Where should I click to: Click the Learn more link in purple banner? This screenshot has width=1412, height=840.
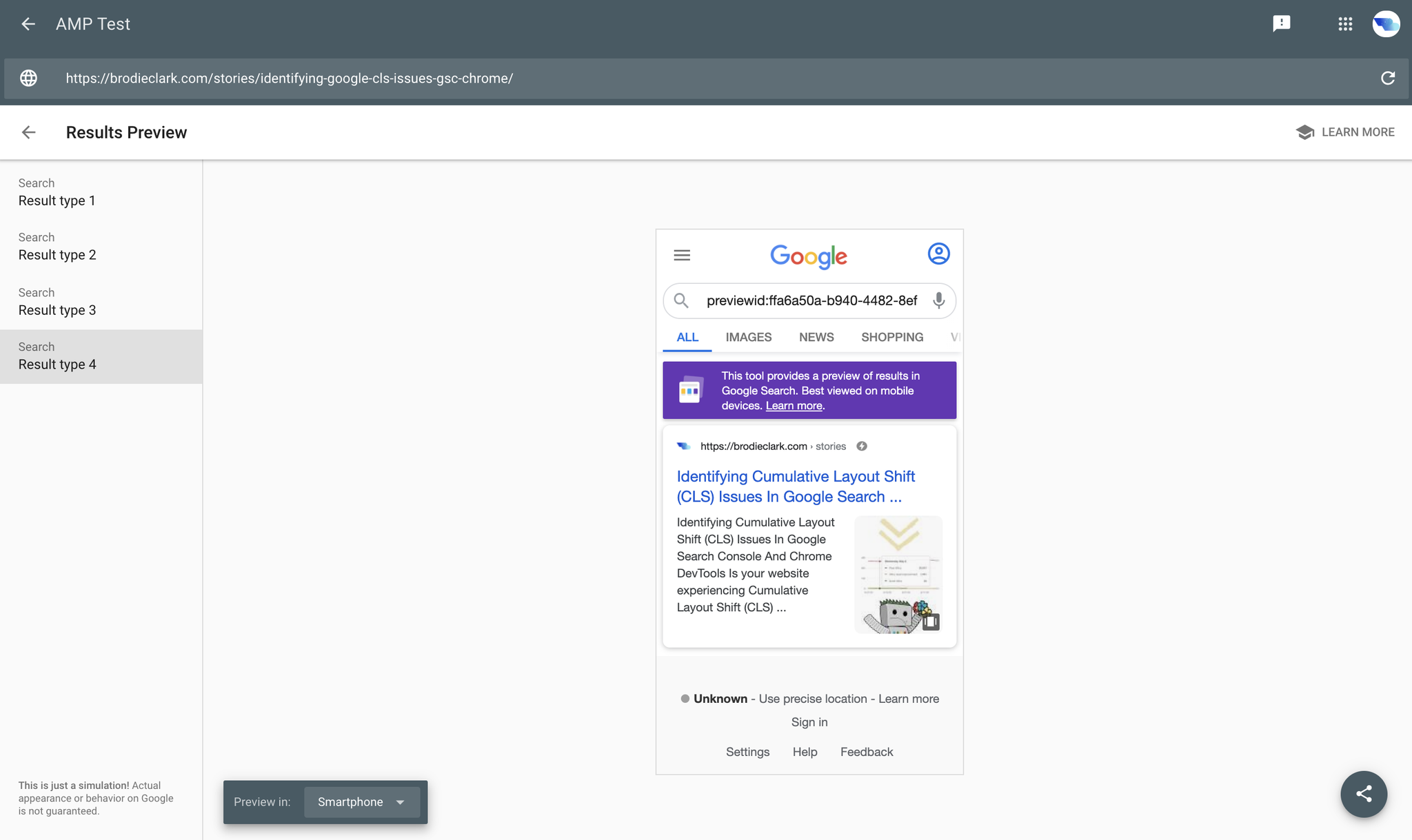click(794, 406)
